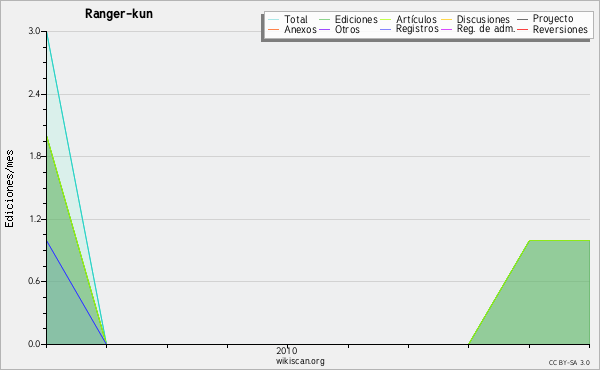
Task: Click the 2010 x-axis label
Action: 287,351
